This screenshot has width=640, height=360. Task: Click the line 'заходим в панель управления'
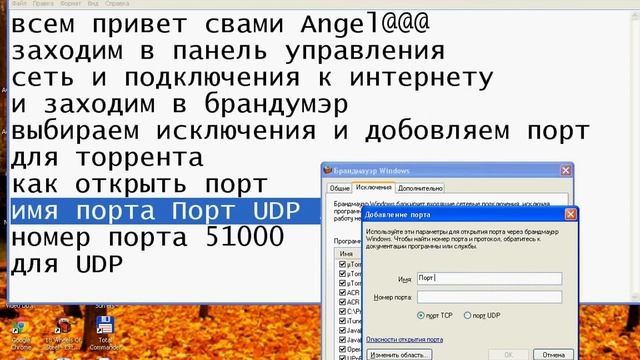pos(228,51)
